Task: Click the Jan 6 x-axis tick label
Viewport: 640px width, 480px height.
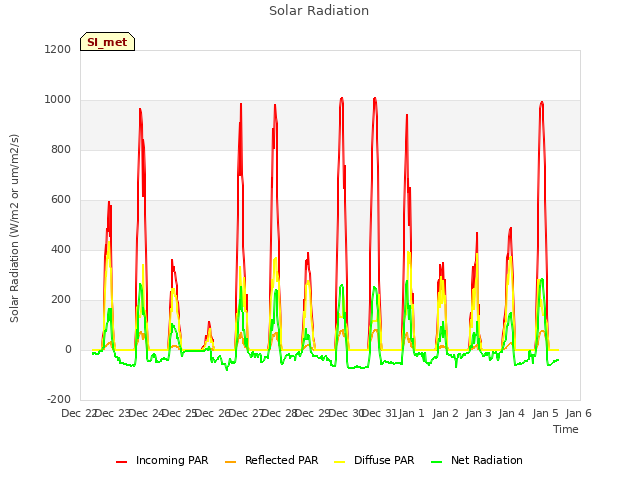Action: click(x=578, y=413)
